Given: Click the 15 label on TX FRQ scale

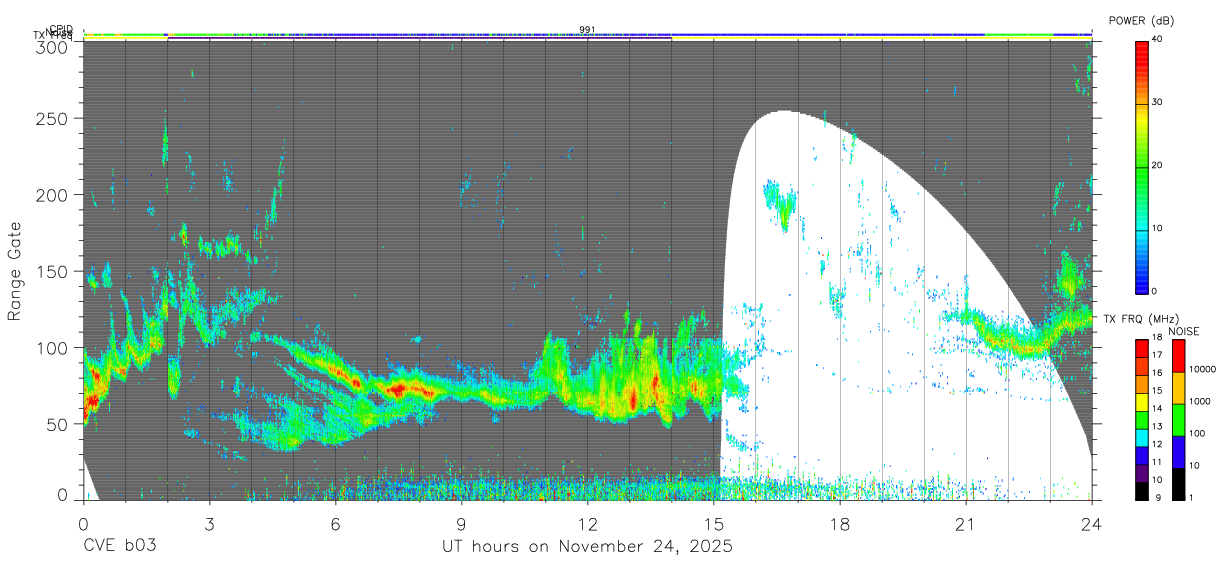Looking at the screenshot, I should (1156, 391).
